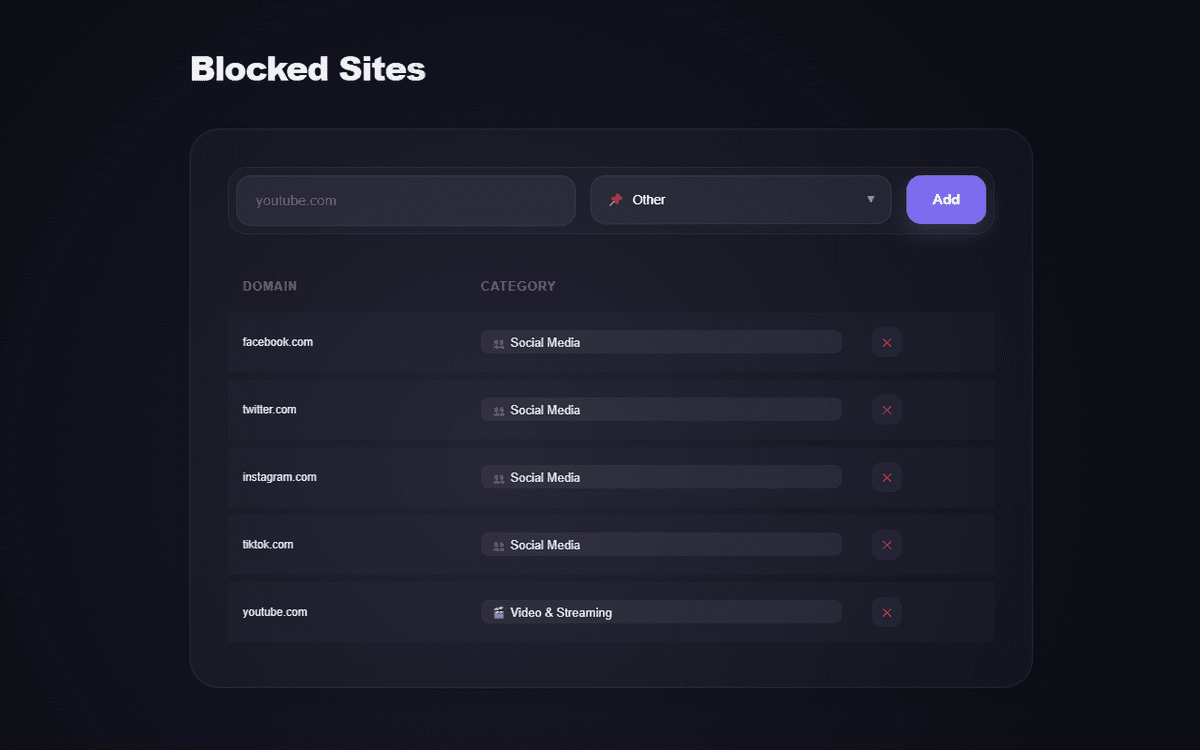
Task: Click the DOMAIN column header
Action: [x=269, y=285]
